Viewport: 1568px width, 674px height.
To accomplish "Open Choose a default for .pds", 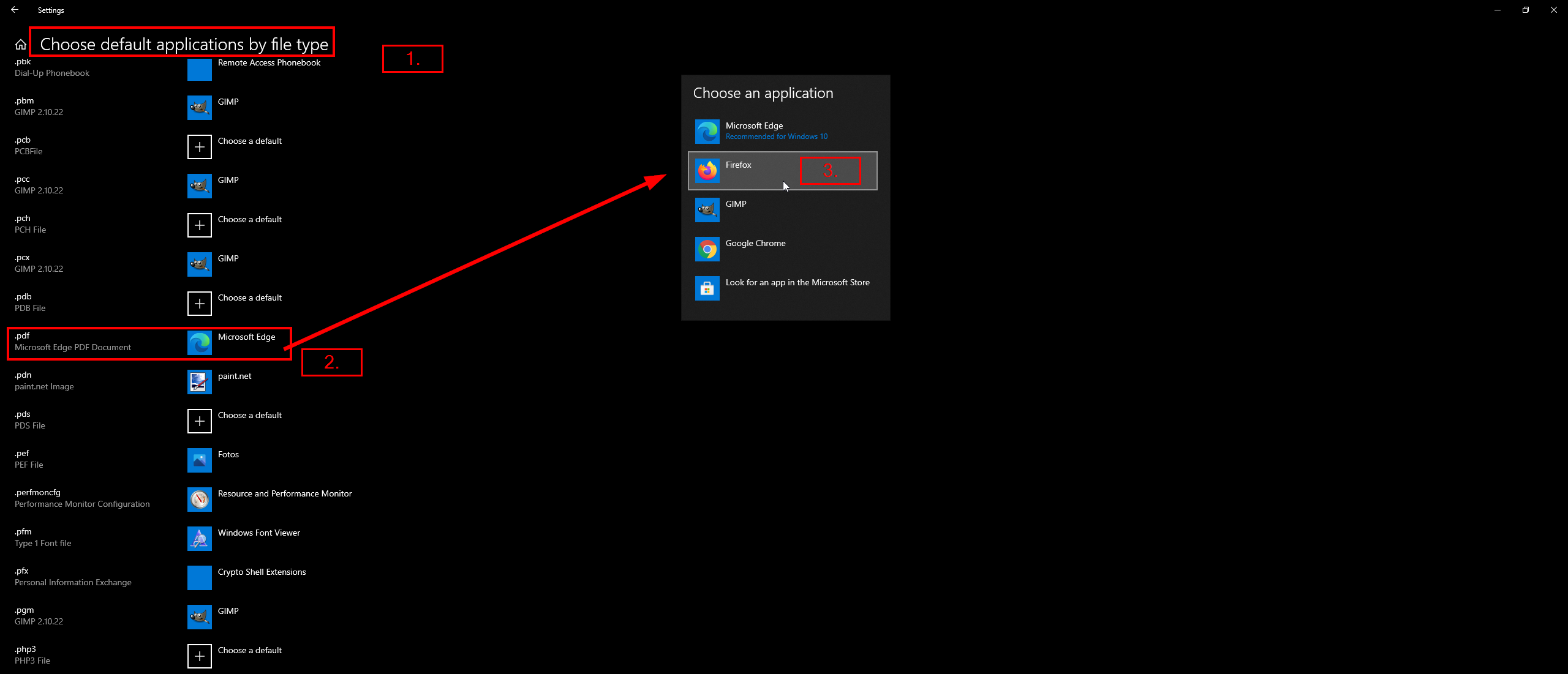I will tap(235, 421).
